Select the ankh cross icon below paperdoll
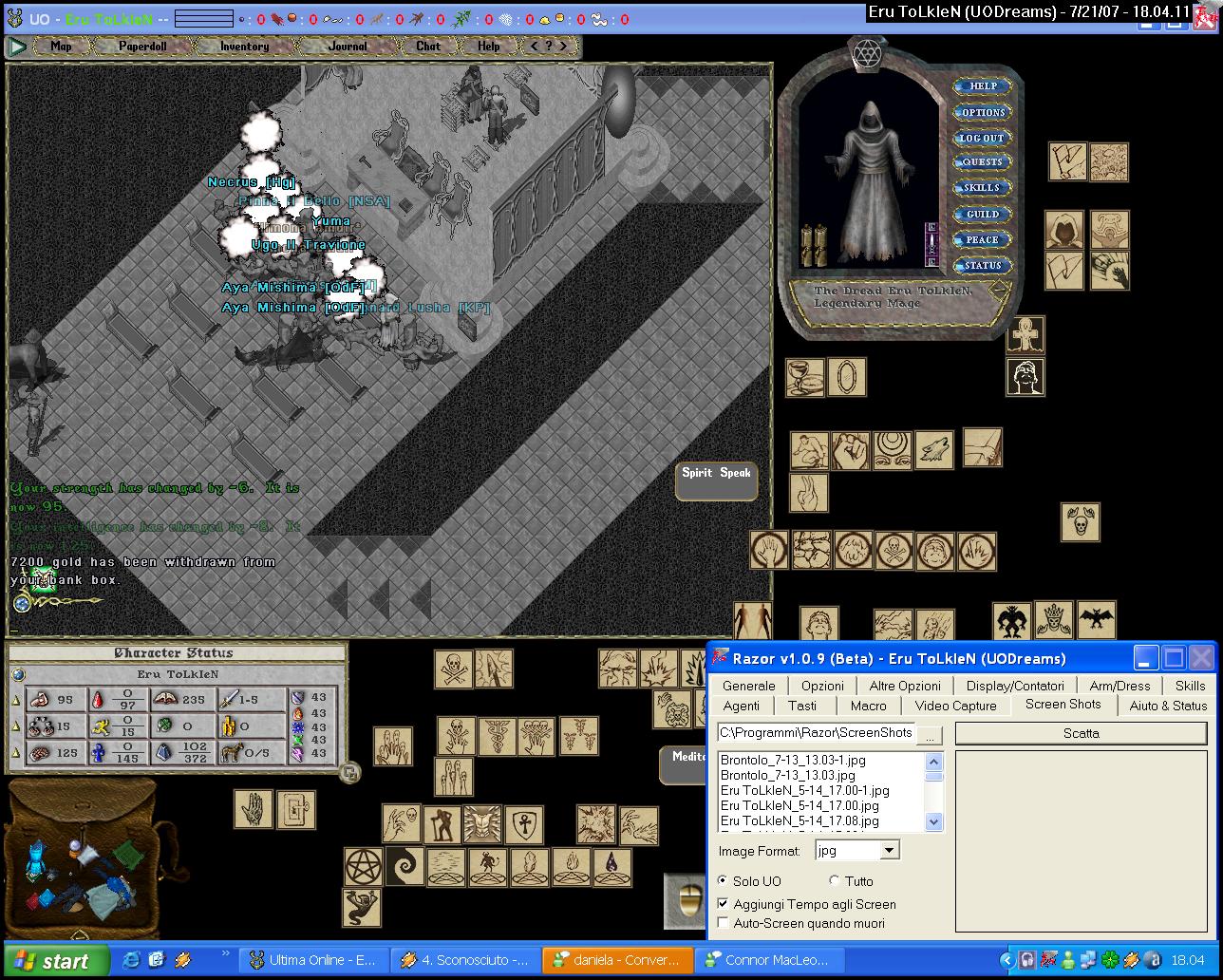The height and width of the screenshot is (980, 1223). tap(1025, 336)
